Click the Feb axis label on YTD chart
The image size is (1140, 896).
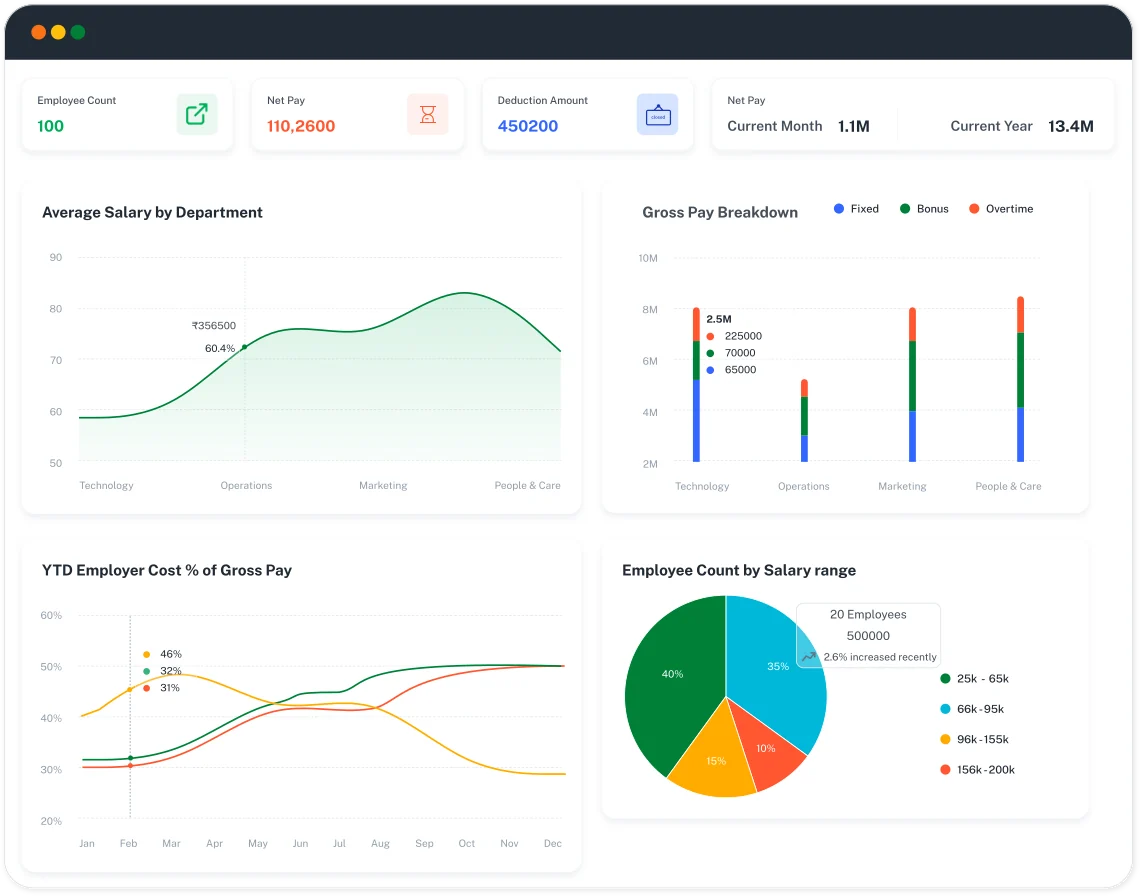pyautogui.click(x=129, y=844)
